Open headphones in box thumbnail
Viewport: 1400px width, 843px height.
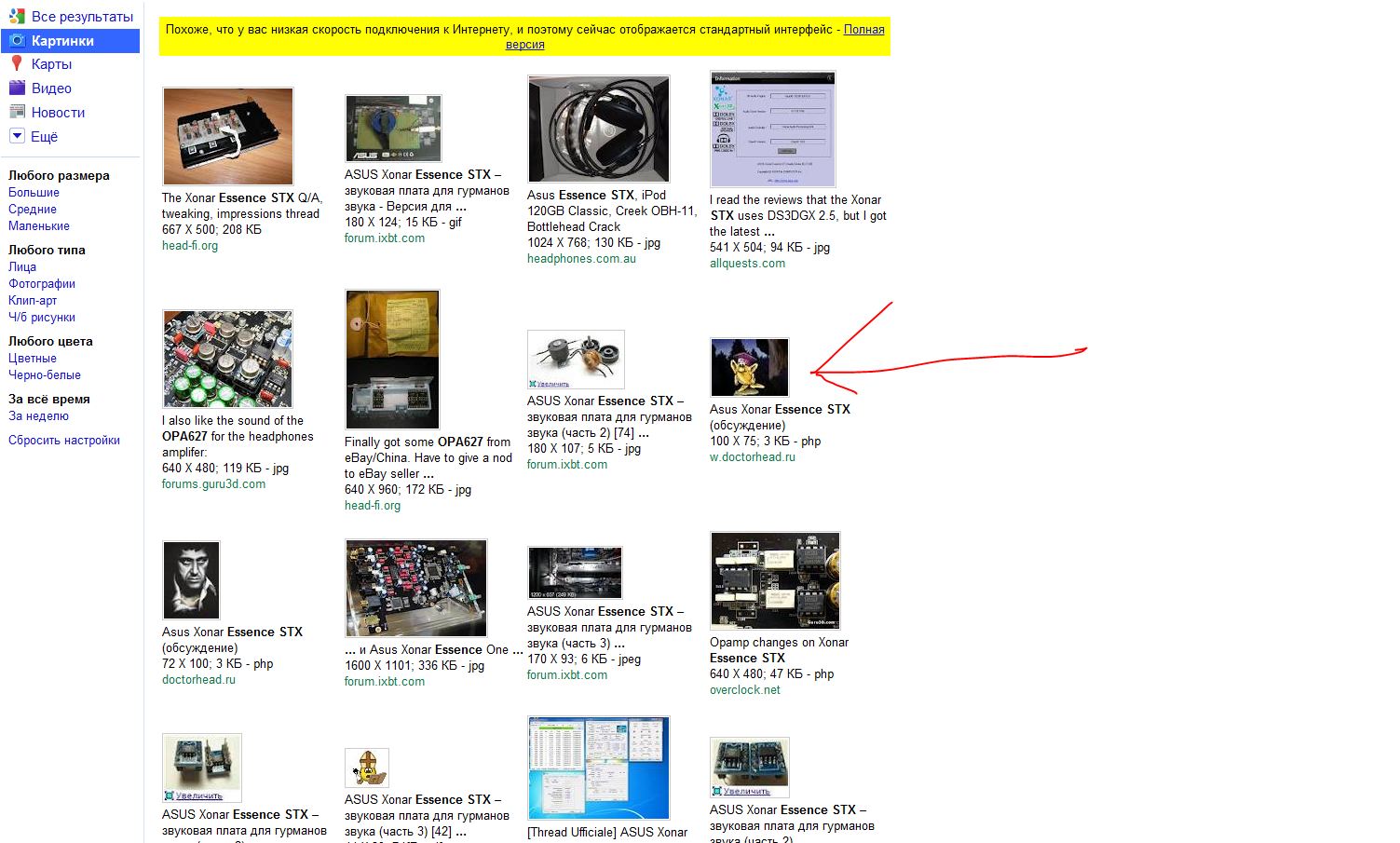598,129
